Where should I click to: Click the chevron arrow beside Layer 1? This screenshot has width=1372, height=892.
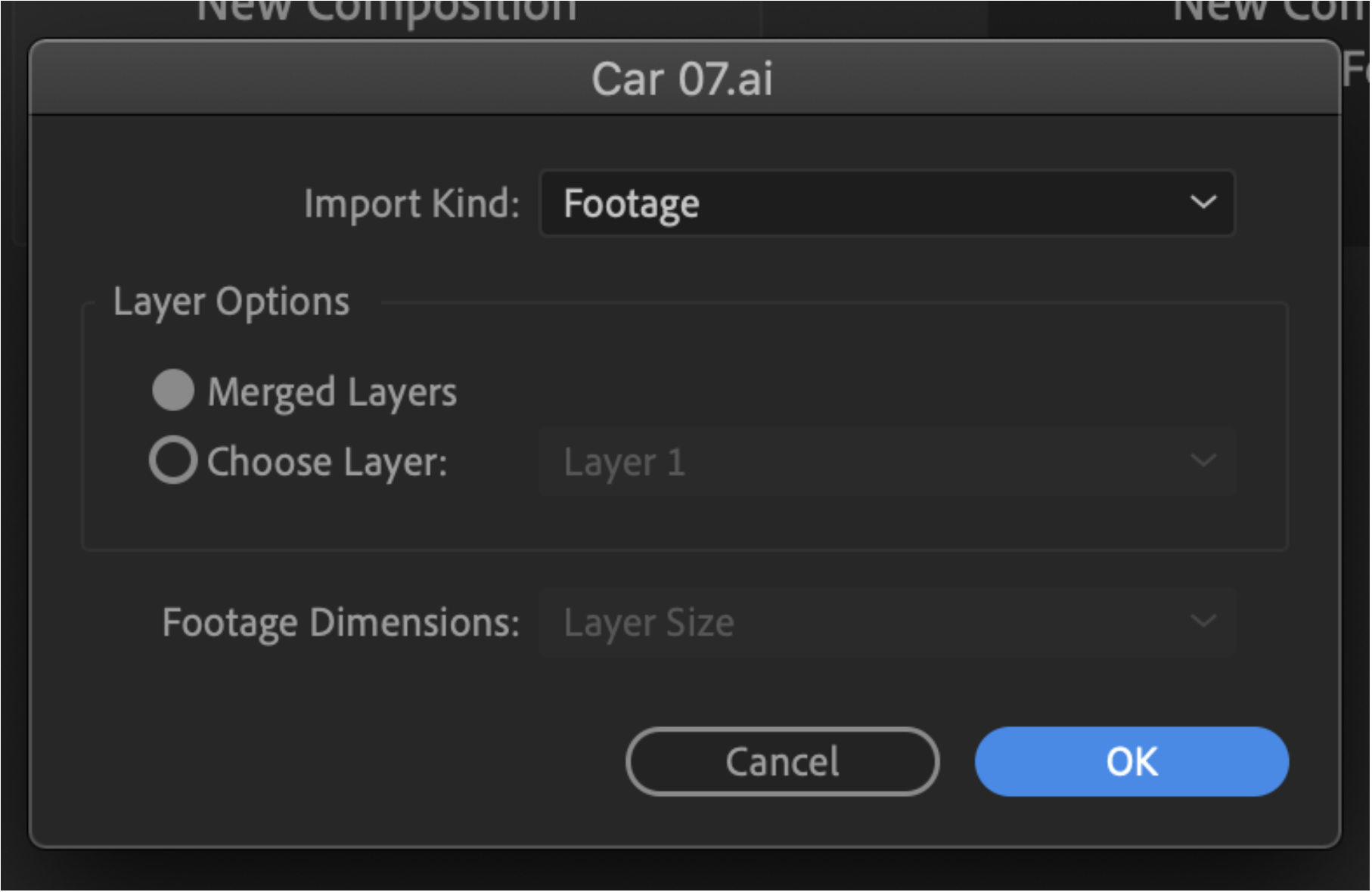click(x=1203, y=460)
